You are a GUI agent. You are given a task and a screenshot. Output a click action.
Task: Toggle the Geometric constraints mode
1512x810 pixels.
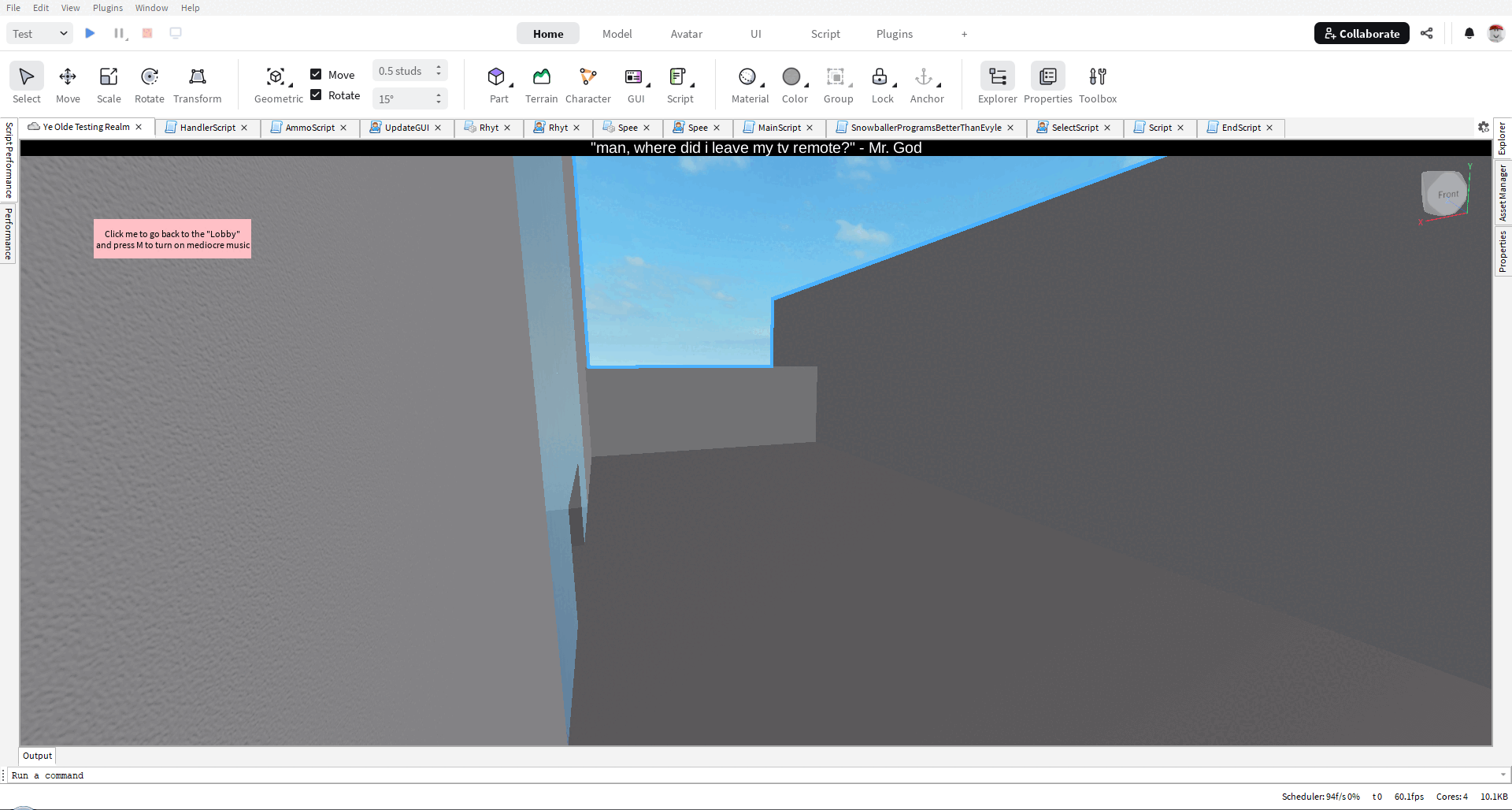pos(277,83)
